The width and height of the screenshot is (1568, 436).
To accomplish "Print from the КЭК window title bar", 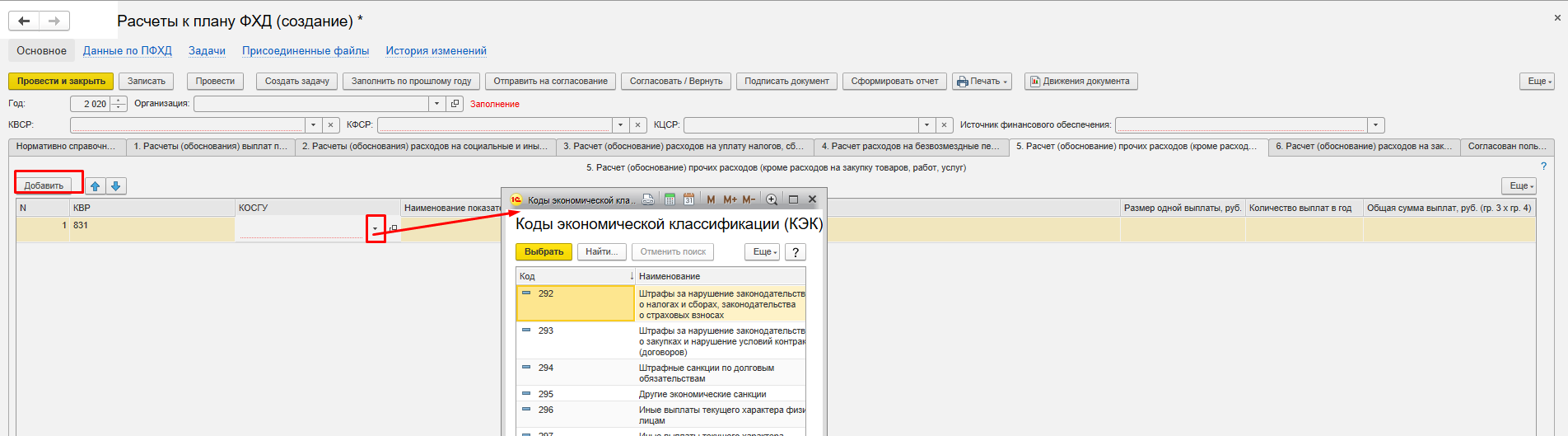I will (x=648, y=199).
